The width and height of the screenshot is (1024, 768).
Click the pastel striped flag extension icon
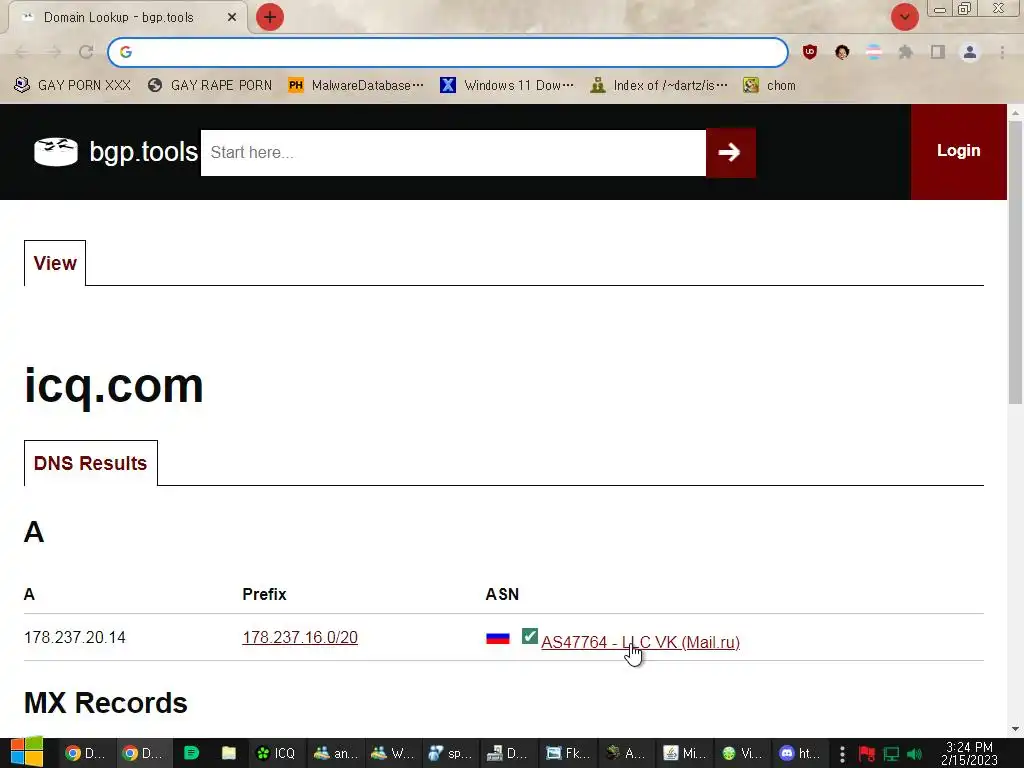point(874,52)
